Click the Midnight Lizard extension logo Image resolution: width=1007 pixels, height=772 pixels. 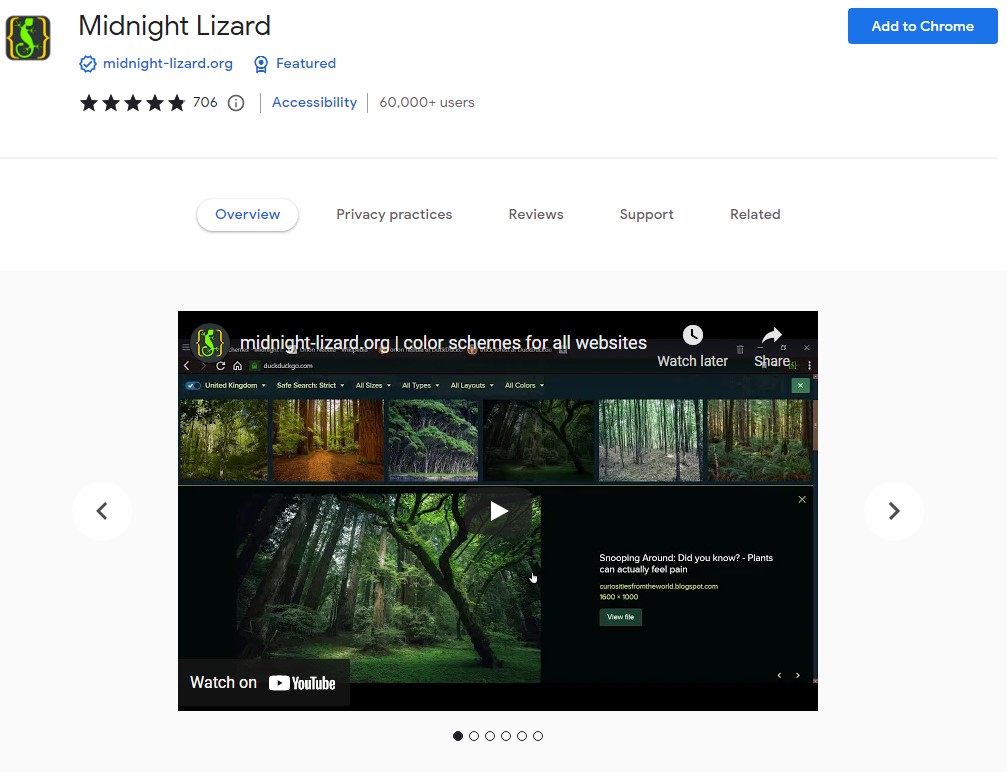coord(28,38)
